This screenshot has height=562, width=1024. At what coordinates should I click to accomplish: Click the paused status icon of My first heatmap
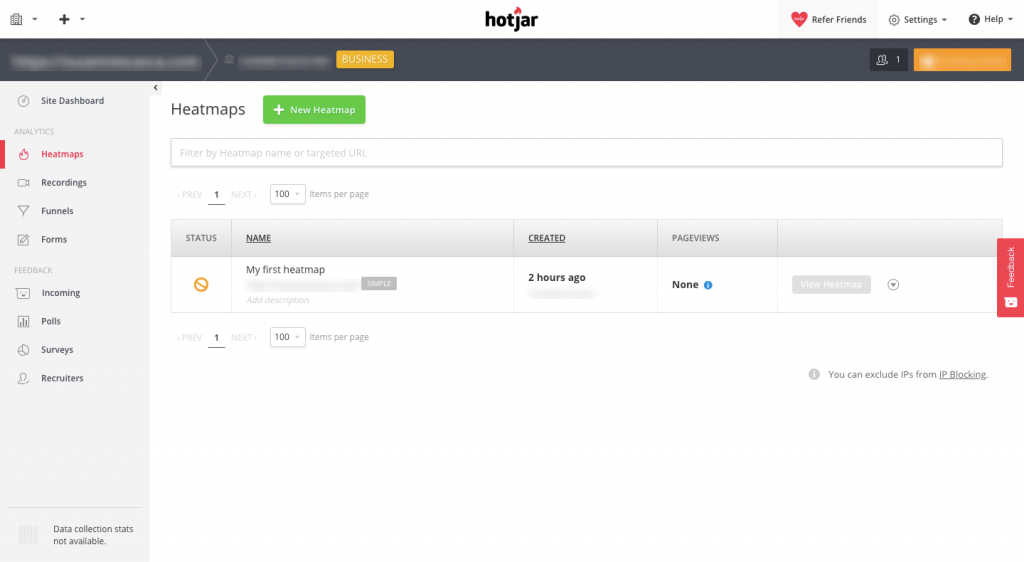[x=201, y=285]
